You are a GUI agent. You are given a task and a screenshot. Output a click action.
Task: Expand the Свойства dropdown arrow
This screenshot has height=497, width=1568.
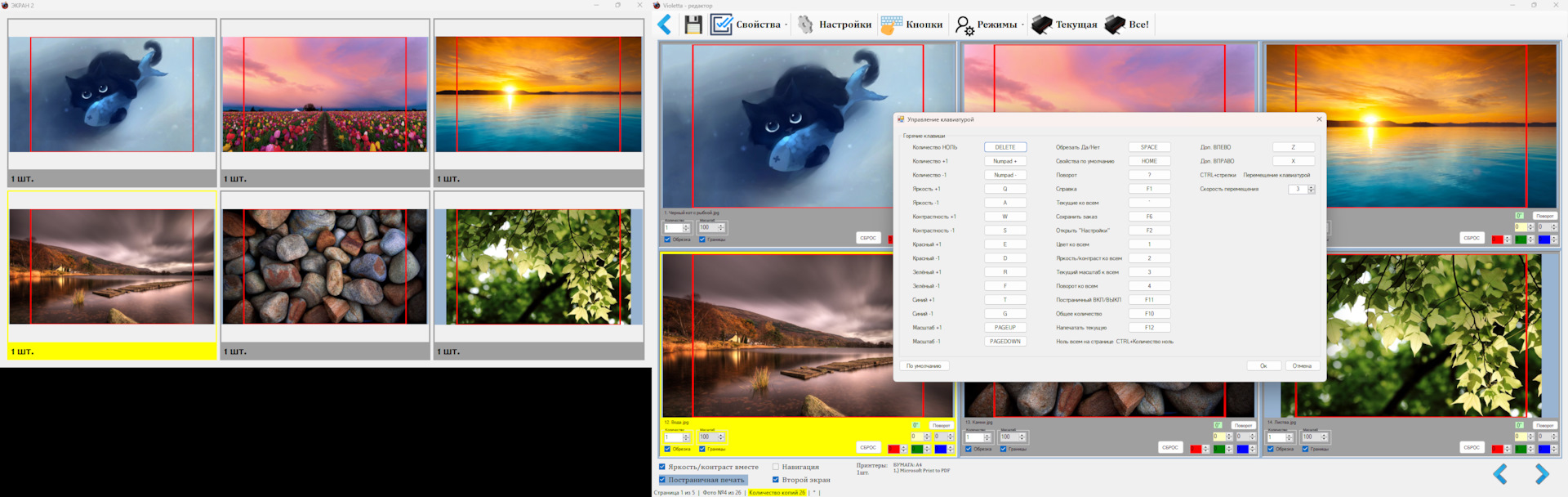tap(786, 25)
